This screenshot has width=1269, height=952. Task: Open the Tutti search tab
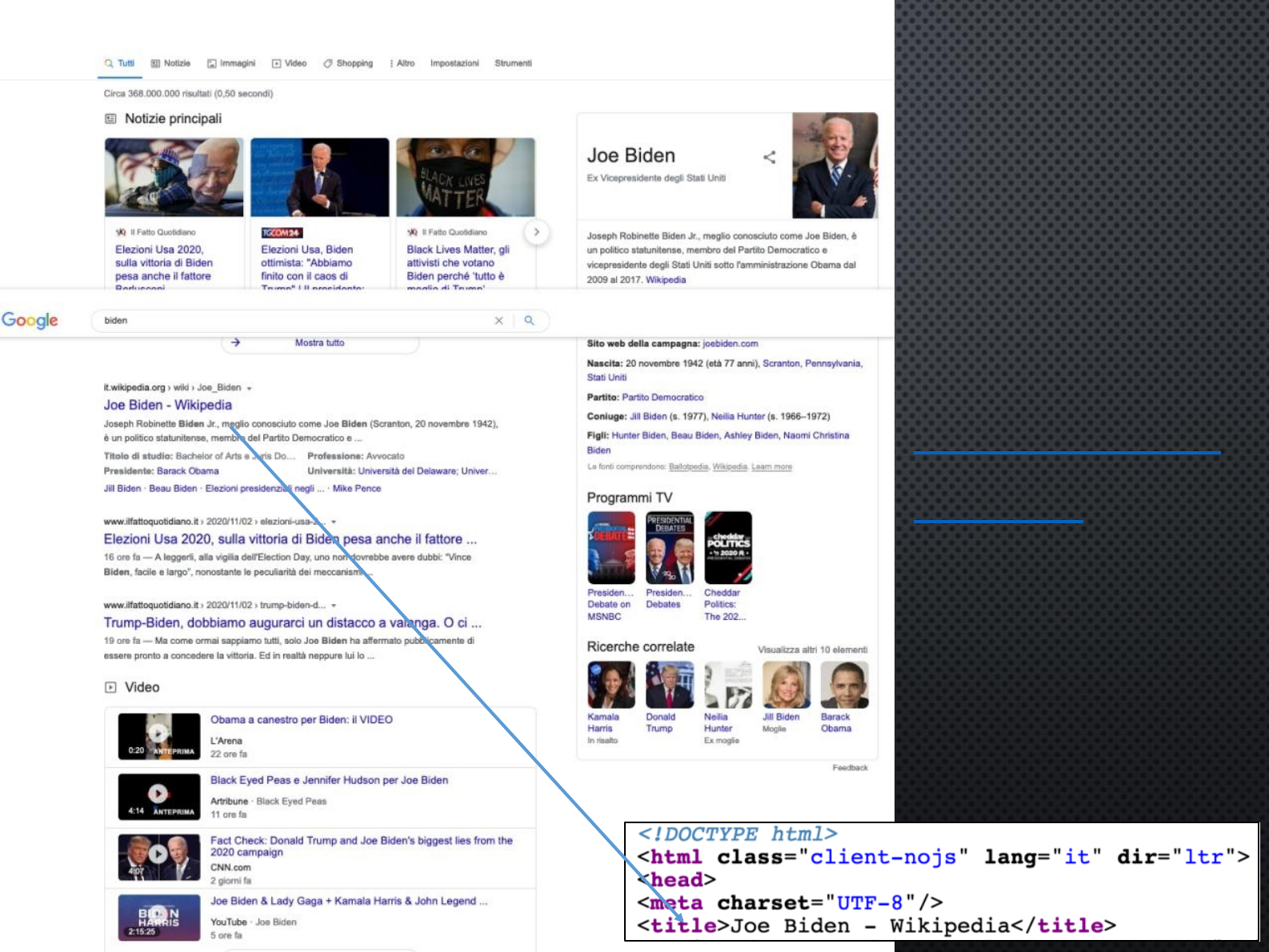click(119, 63)
